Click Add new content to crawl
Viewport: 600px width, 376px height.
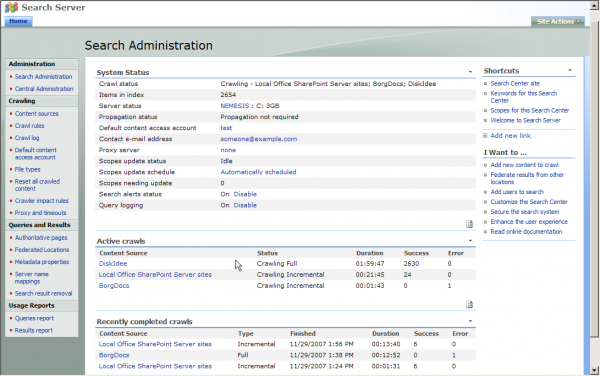(x=524, y=165)
